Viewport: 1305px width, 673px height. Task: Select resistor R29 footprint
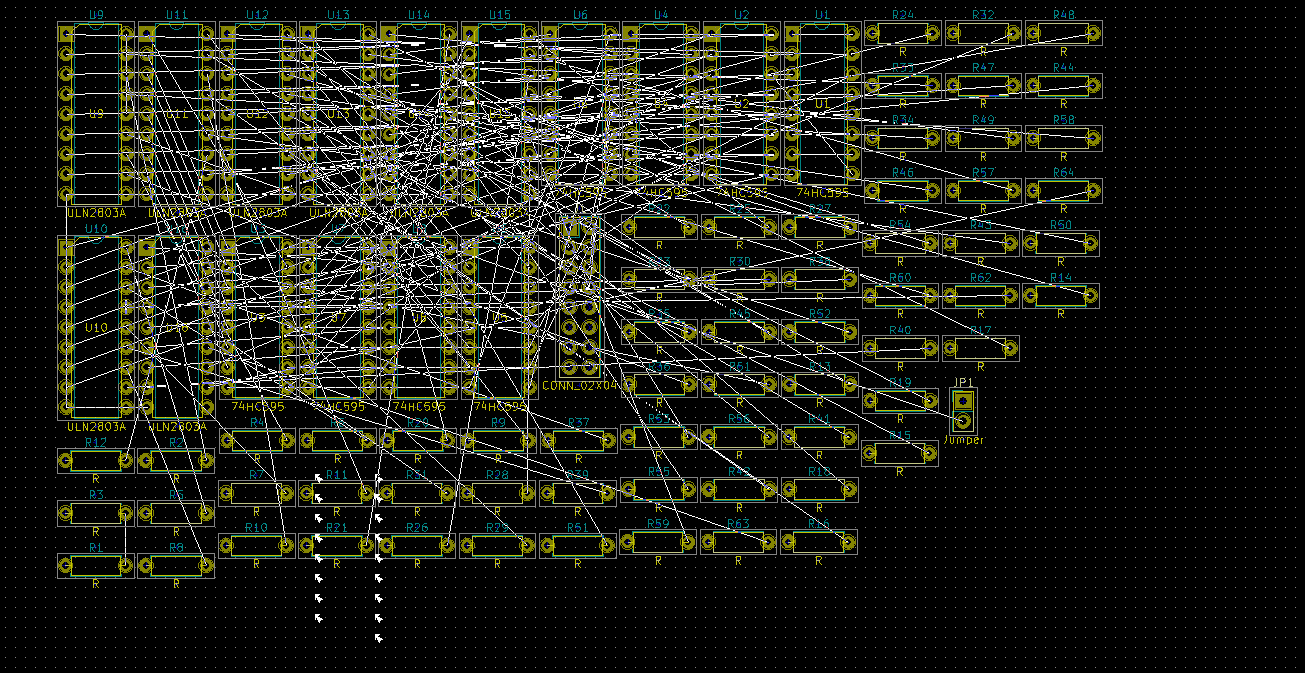click(x=499, y=545)
